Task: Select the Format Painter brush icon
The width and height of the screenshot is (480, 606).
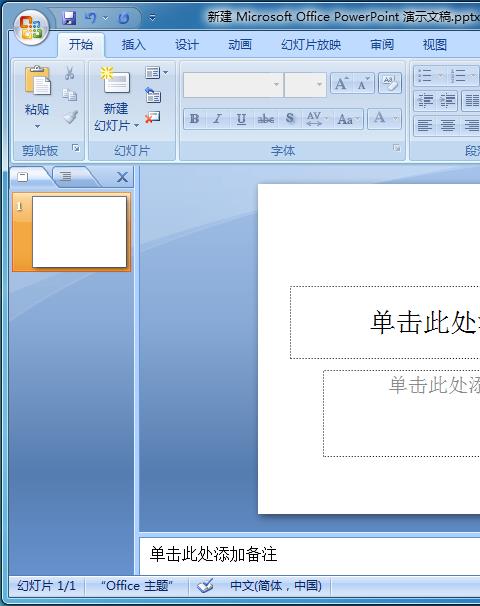Action: [x=70, y=117]
